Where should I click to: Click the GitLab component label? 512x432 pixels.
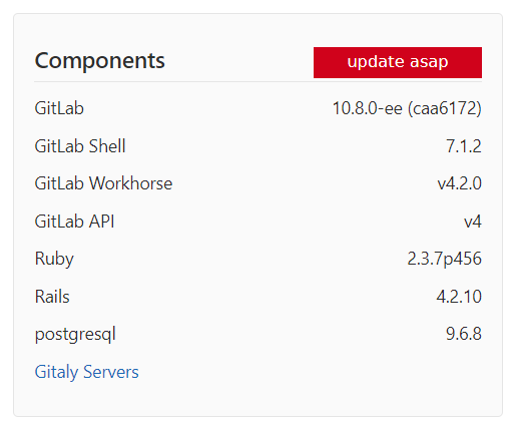[59, 108]
